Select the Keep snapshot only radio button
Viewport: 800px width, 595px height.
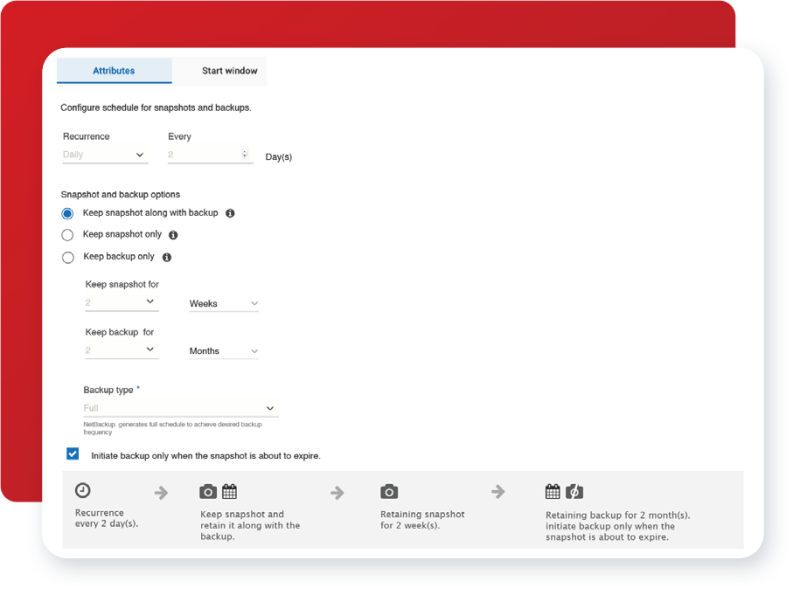tap(68, 234)
